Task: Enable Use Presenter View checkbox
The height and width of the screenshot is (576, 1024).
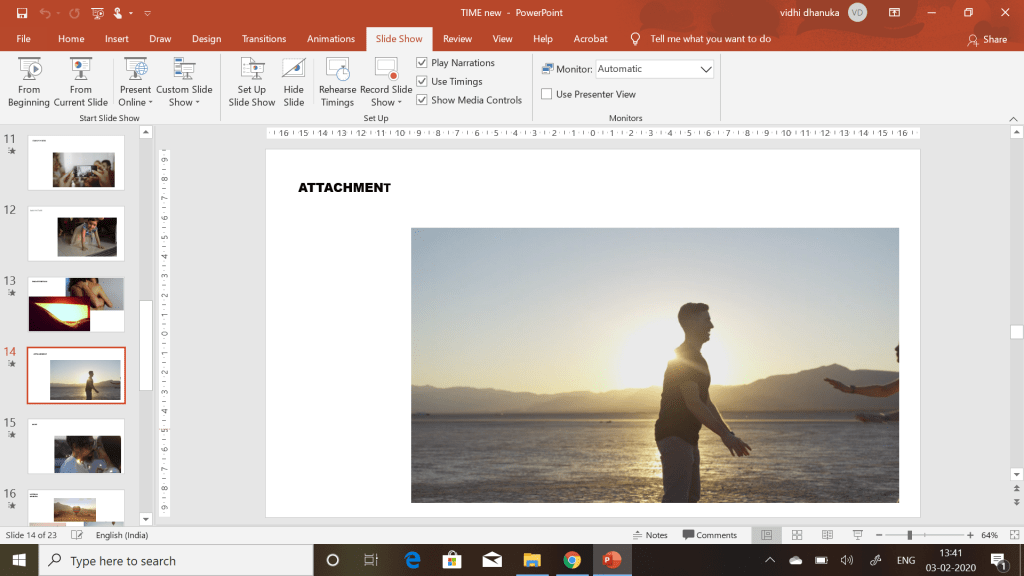Action: 547,94
